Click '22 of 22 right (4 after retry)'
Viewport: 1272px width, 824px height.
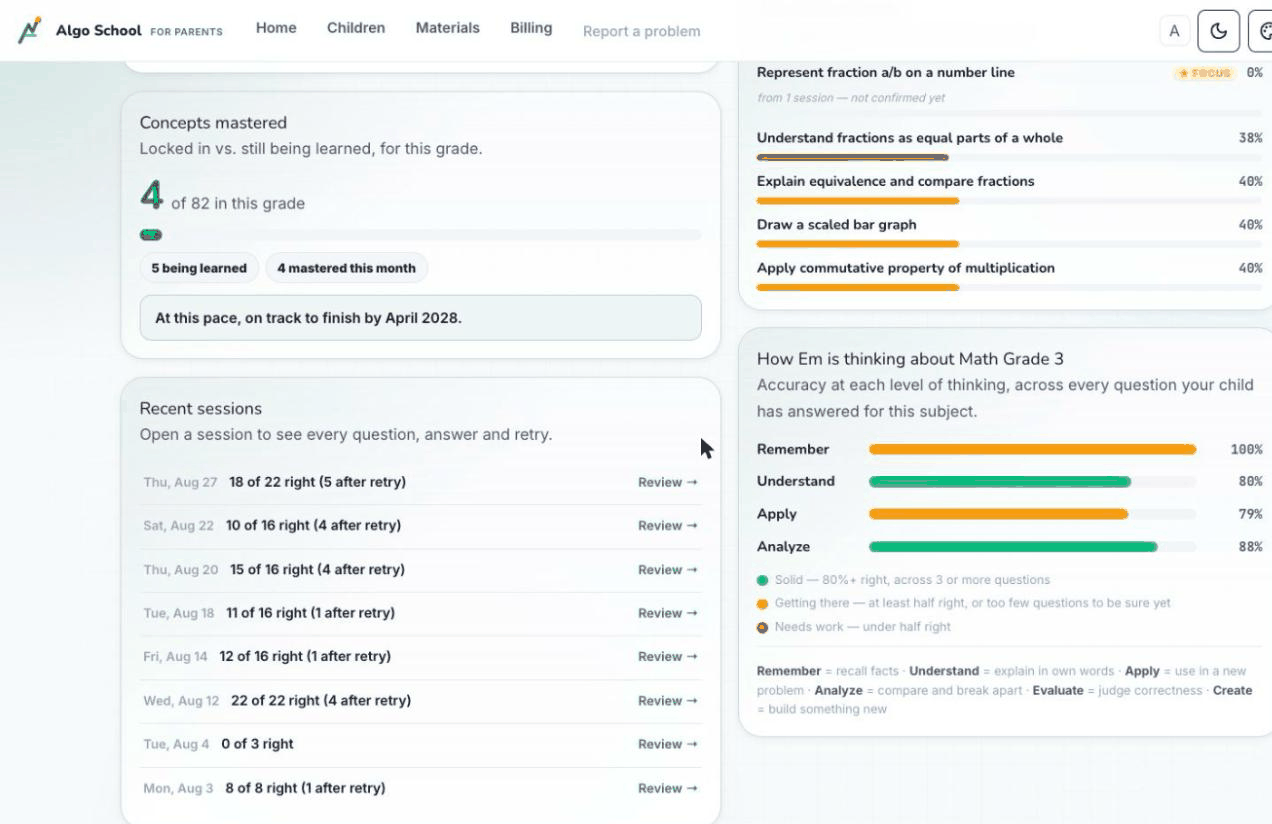pos(321,701)
